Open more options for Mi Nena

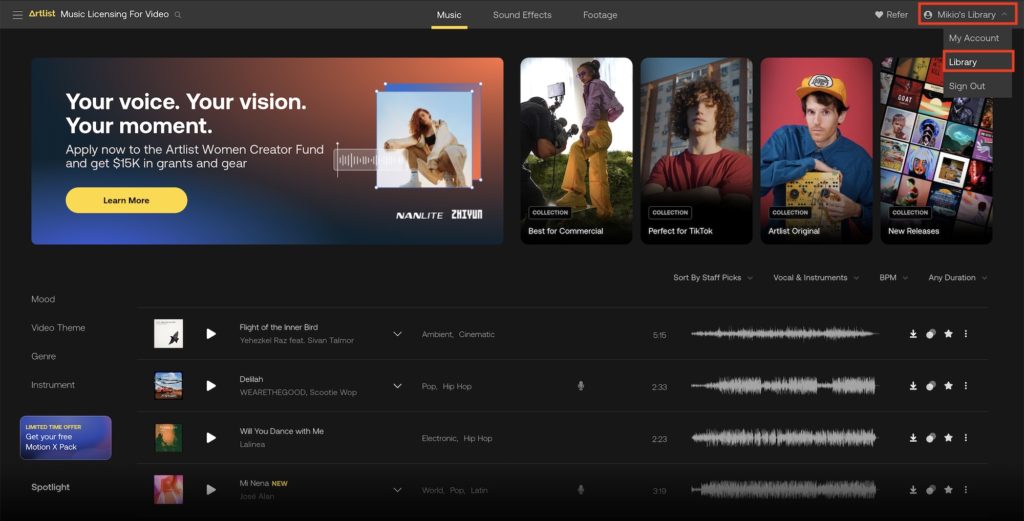tap(966, 490)
